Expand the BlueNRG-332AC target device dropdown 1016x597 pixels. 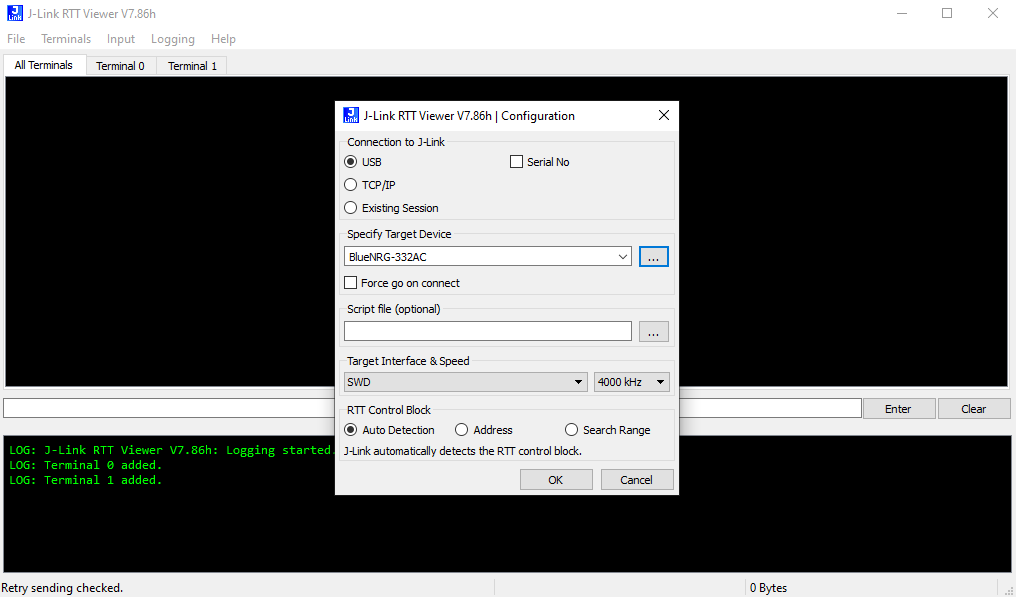(623, 257)
